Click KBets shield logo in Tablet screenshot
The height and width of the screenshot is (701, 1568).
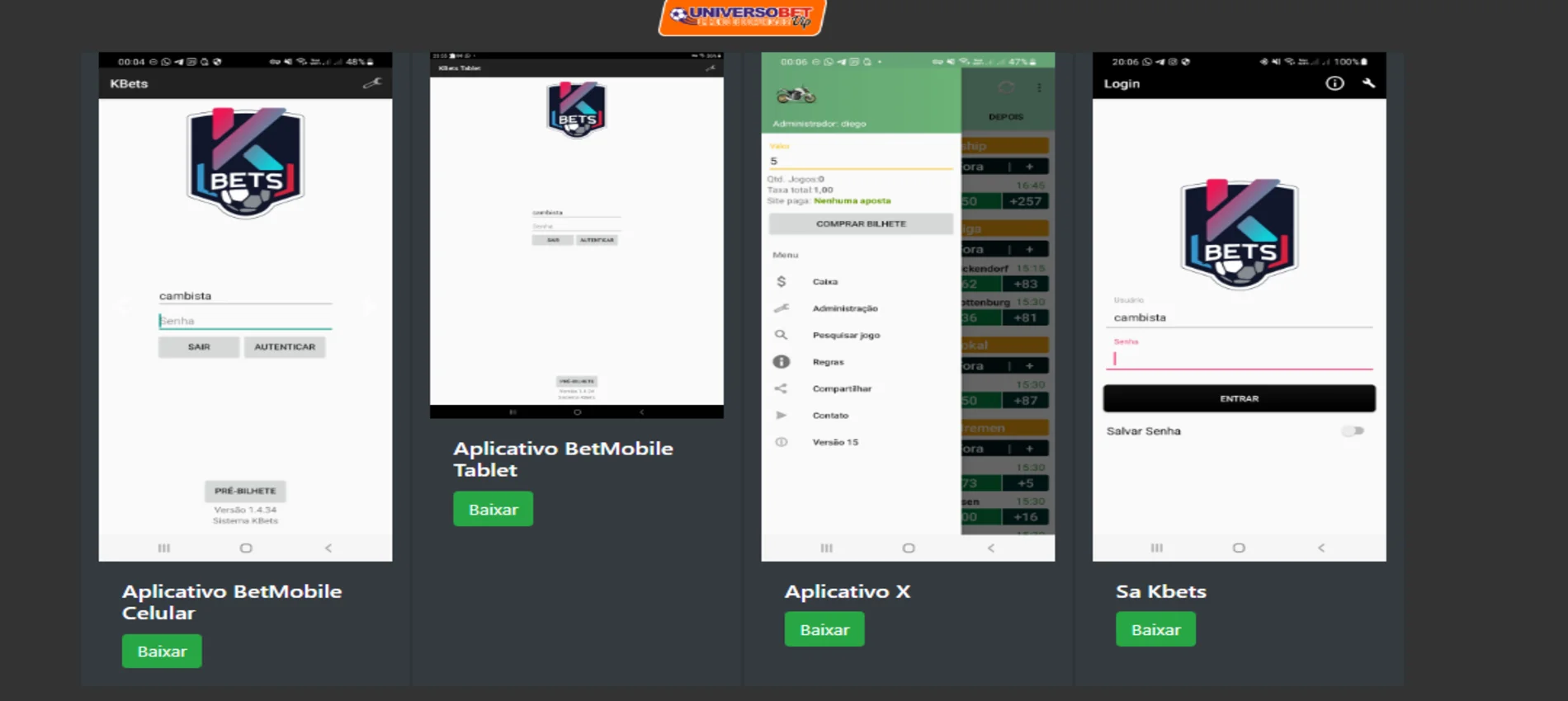click(x=577, y=110)
